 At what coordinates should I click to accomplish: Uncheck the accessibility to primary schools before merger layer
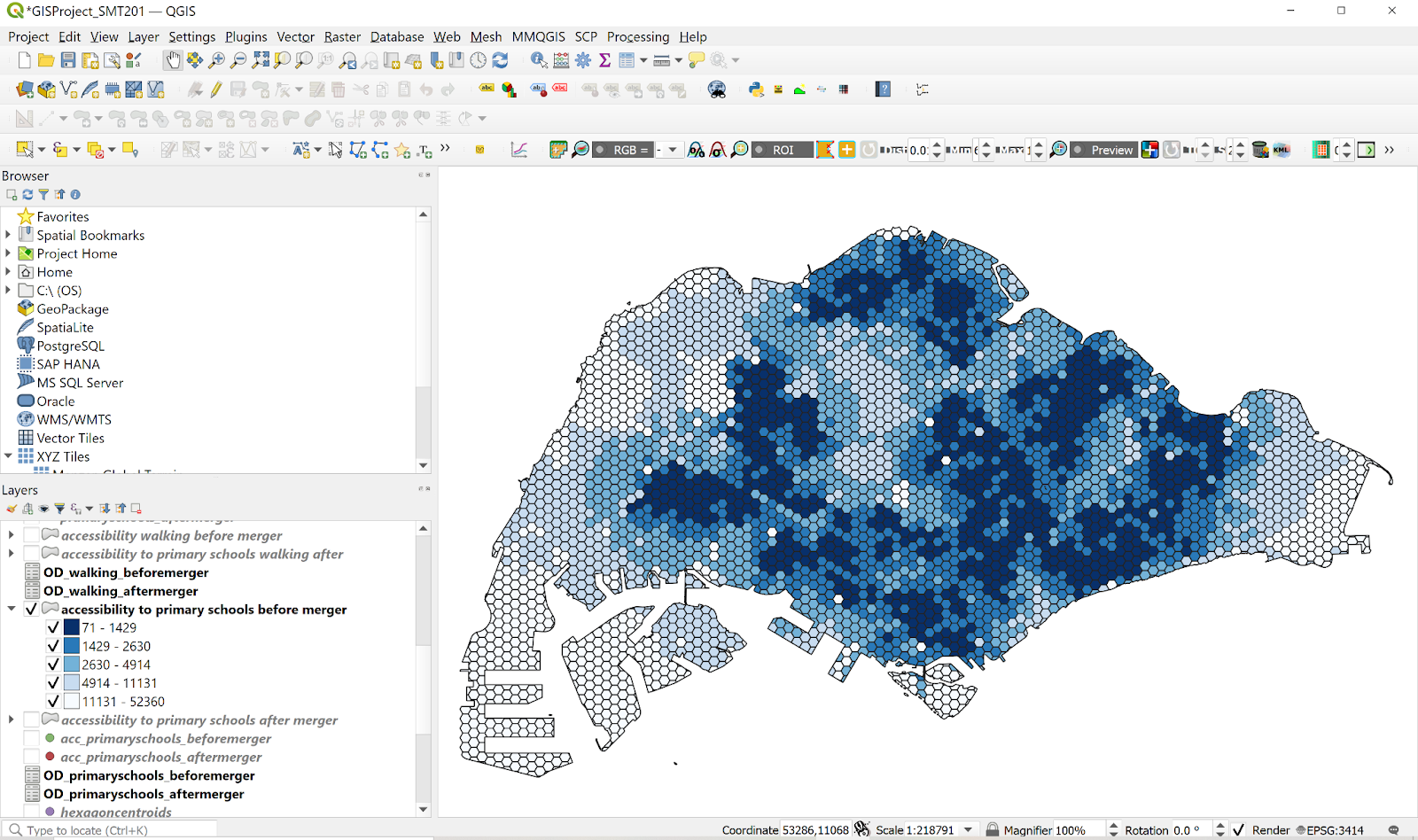(32, 610)
